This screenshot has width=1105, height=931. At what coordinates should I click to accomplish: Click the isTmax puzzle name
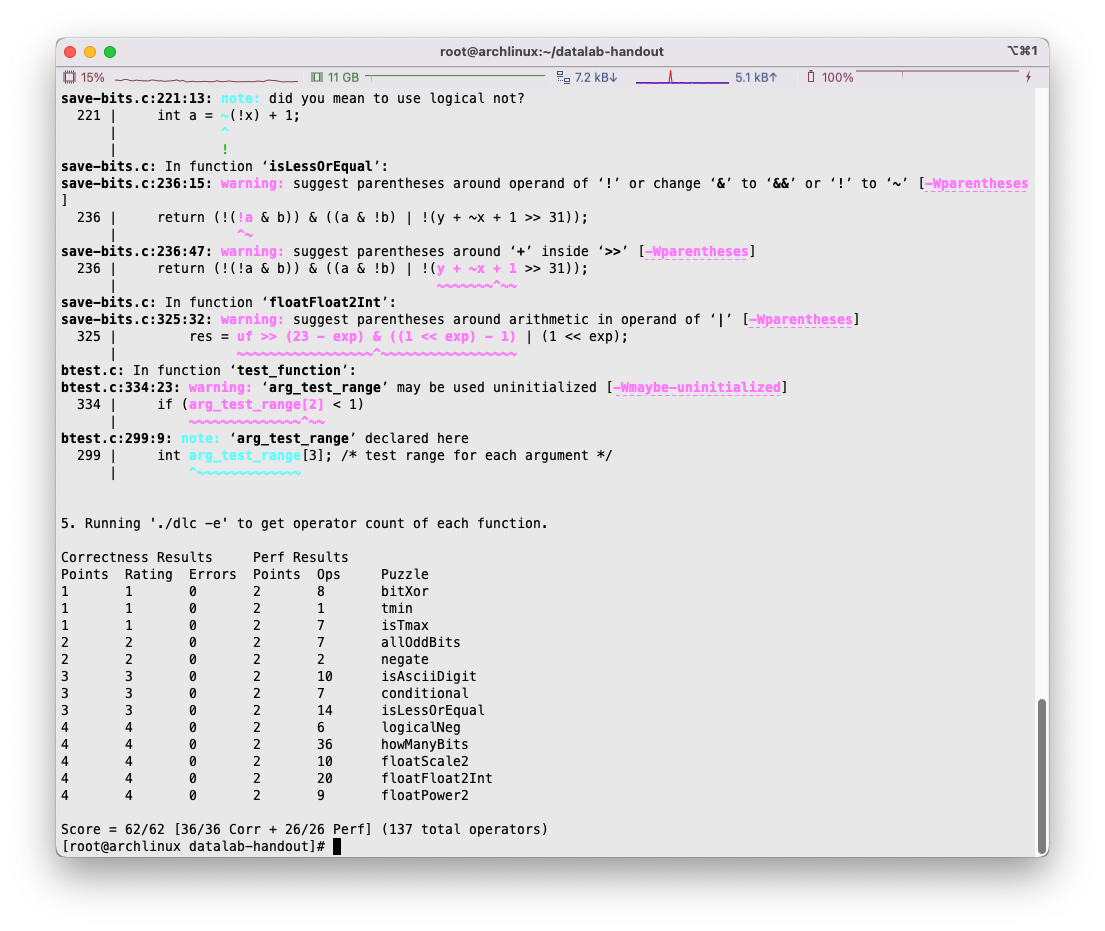[405, 625]
